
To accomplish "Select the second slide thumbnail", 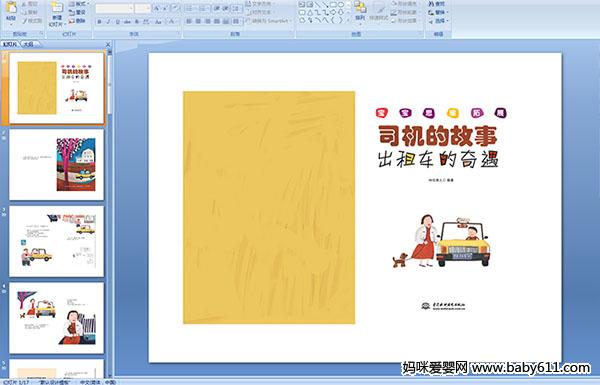I will (x=57, y=165).
